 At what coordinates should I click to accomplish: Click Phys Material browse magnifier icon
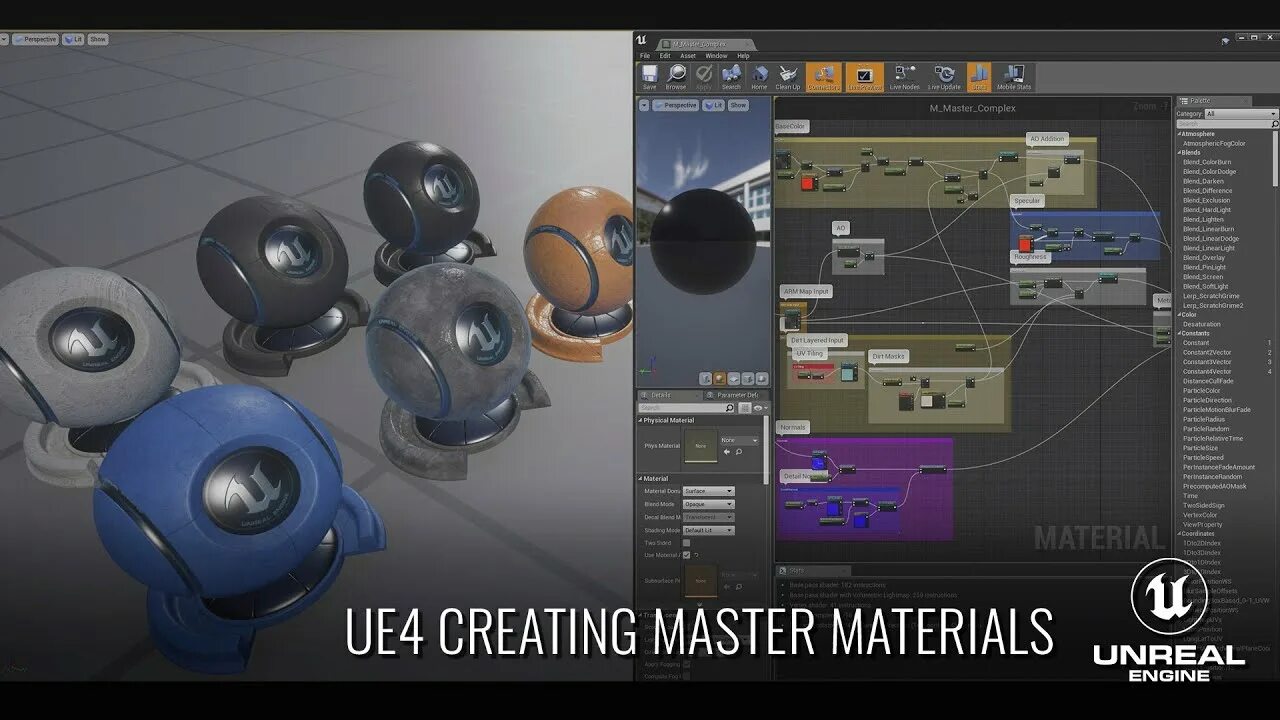739,452
